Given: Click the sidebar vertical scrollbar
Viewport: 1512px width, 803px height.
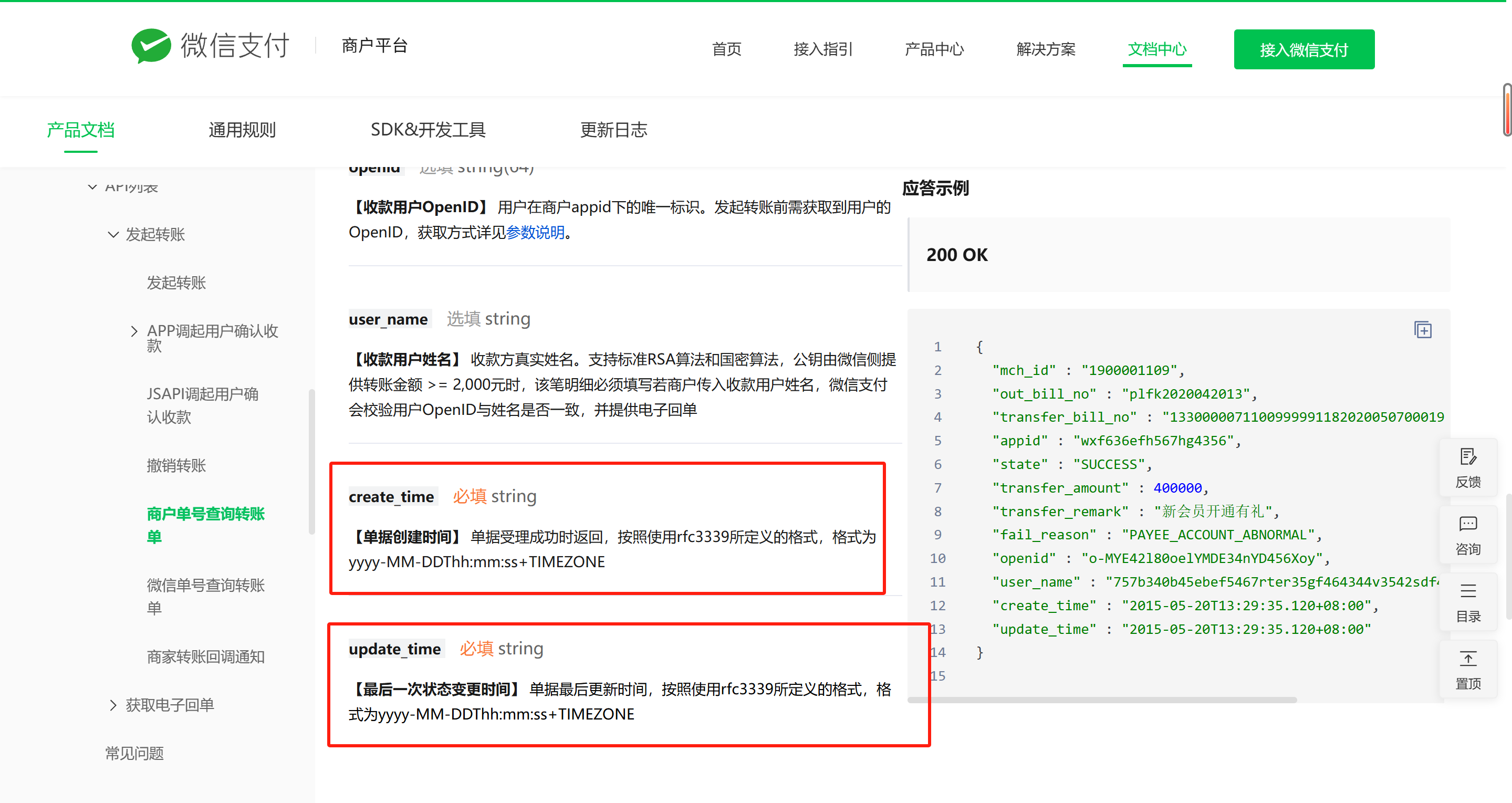Looking at the screenshot, I should 311,462.
